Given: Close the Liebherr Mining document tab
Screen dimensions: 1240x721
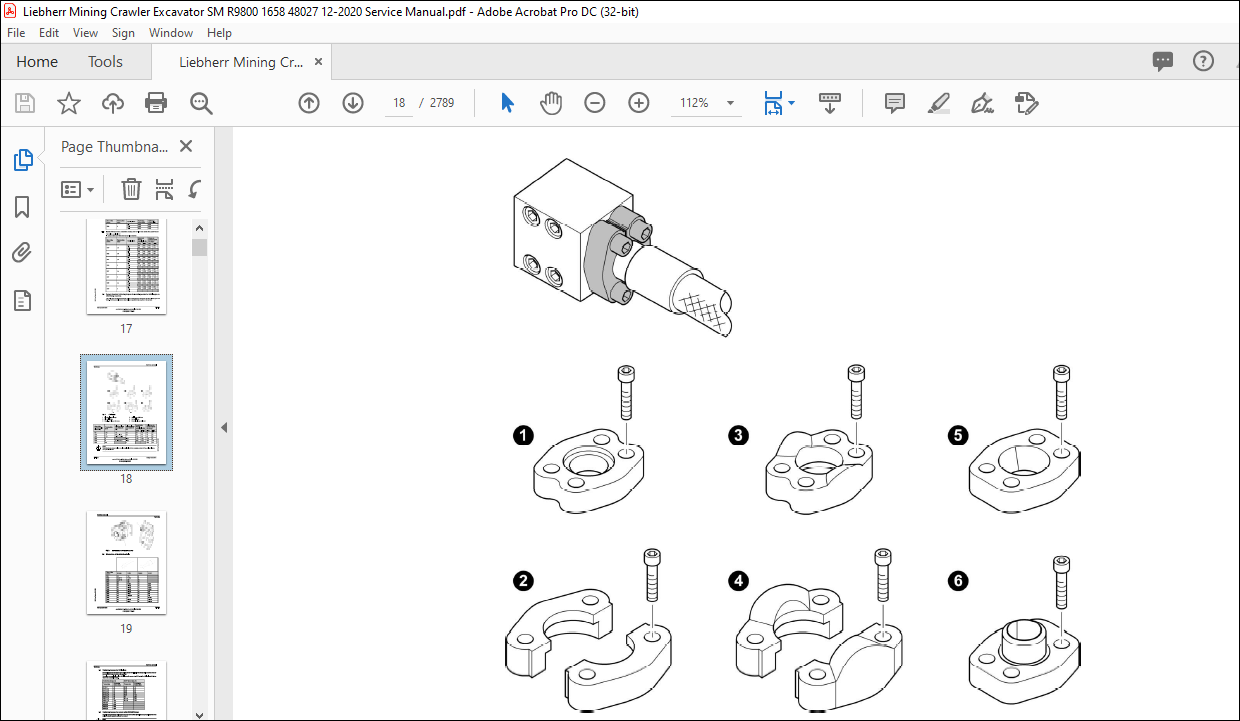Looking at the screenshot, I should click(x=319, y=62).
